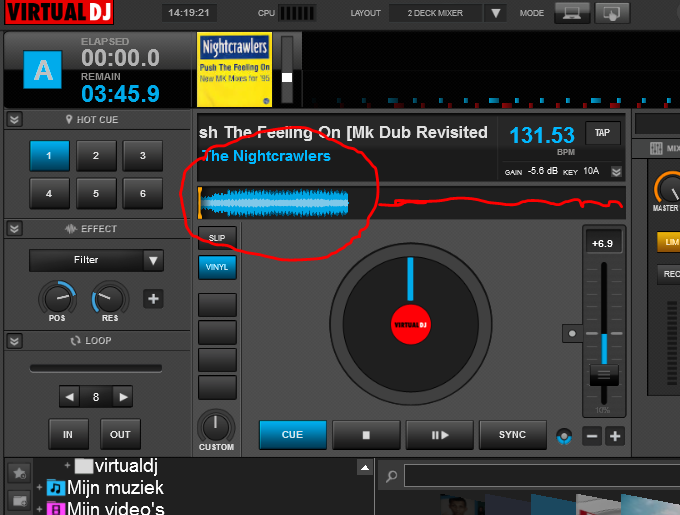
Task: Click the folder tree scroll up arrow
Action: click(365, 467)
